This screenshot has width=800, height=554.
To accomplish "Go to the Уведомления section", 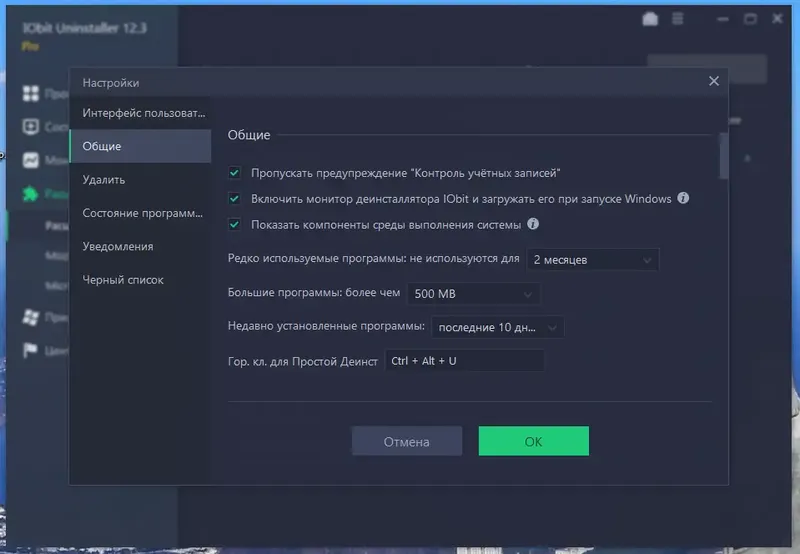I will (x=140, y=246).
